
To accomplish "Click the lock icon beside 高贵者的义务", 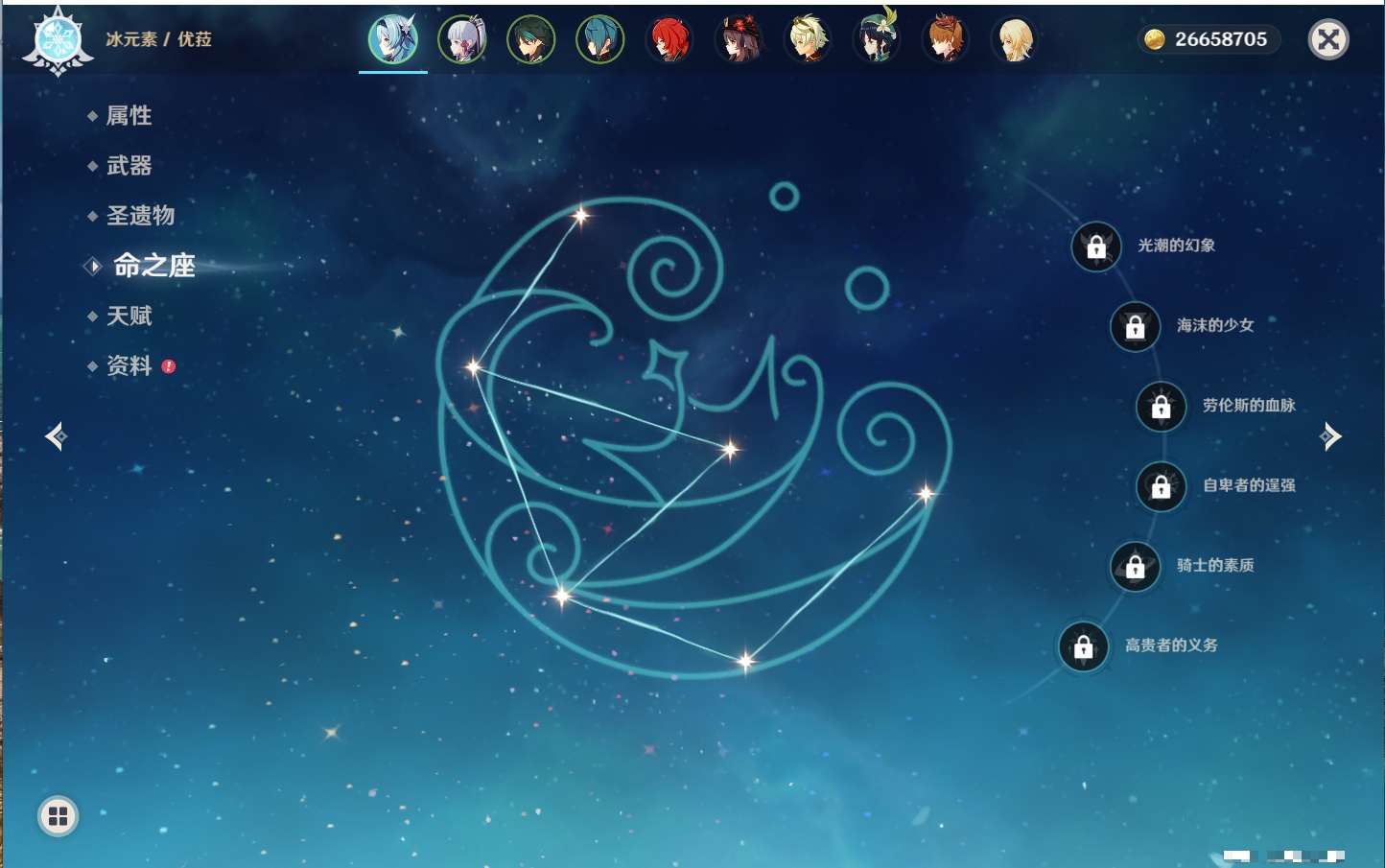I will [1084, 647].
